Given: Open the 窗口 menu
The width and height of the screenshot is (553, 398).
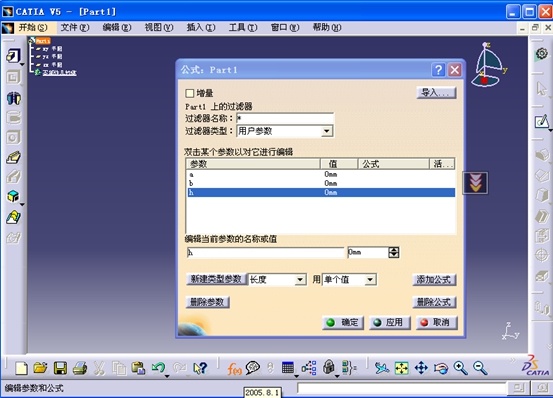Looking at the screenshot, I should pyautogui.click(x=285, y=27).
